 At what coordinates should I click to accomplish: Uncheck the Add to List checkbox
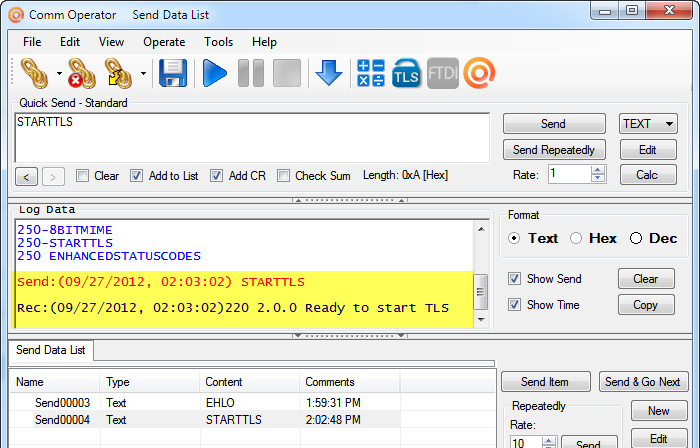click(136, 176)
